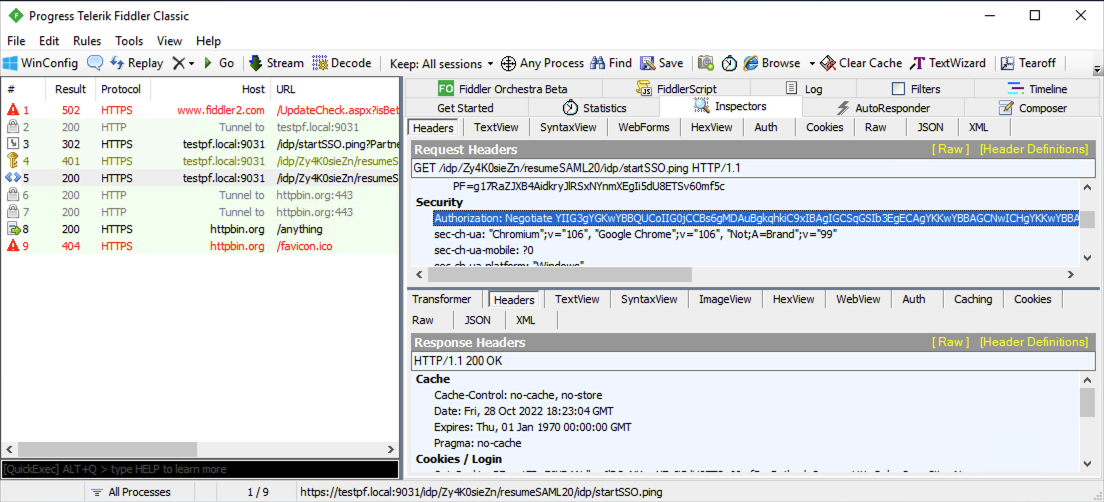This screenshot has height=502, width=1104.
Task: Open Keep: All sessions dropdown
Action: click(x=441, y=63)
